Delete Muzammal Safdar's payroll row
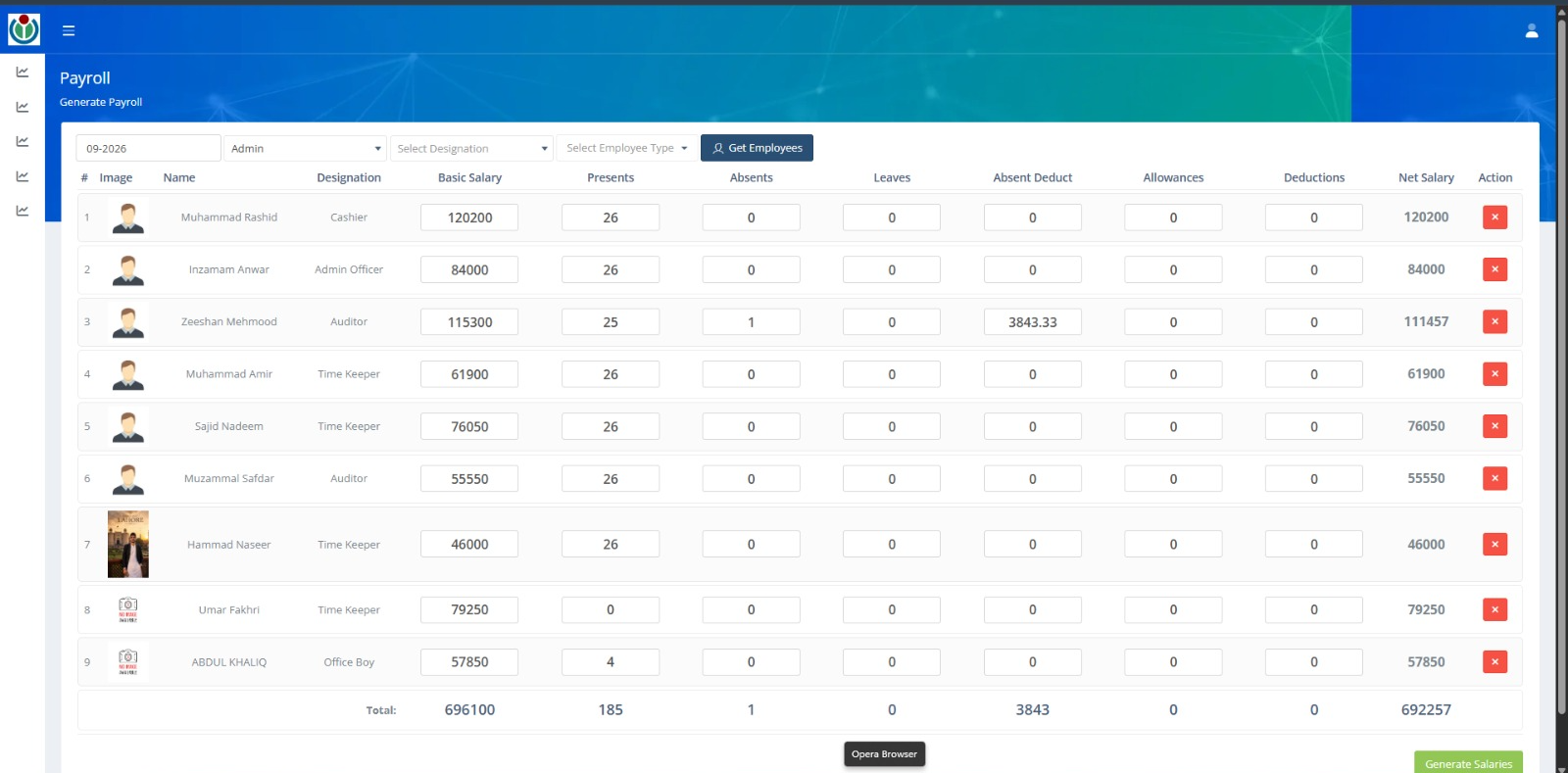The image size is (1568, 773). pos(1494,478)
